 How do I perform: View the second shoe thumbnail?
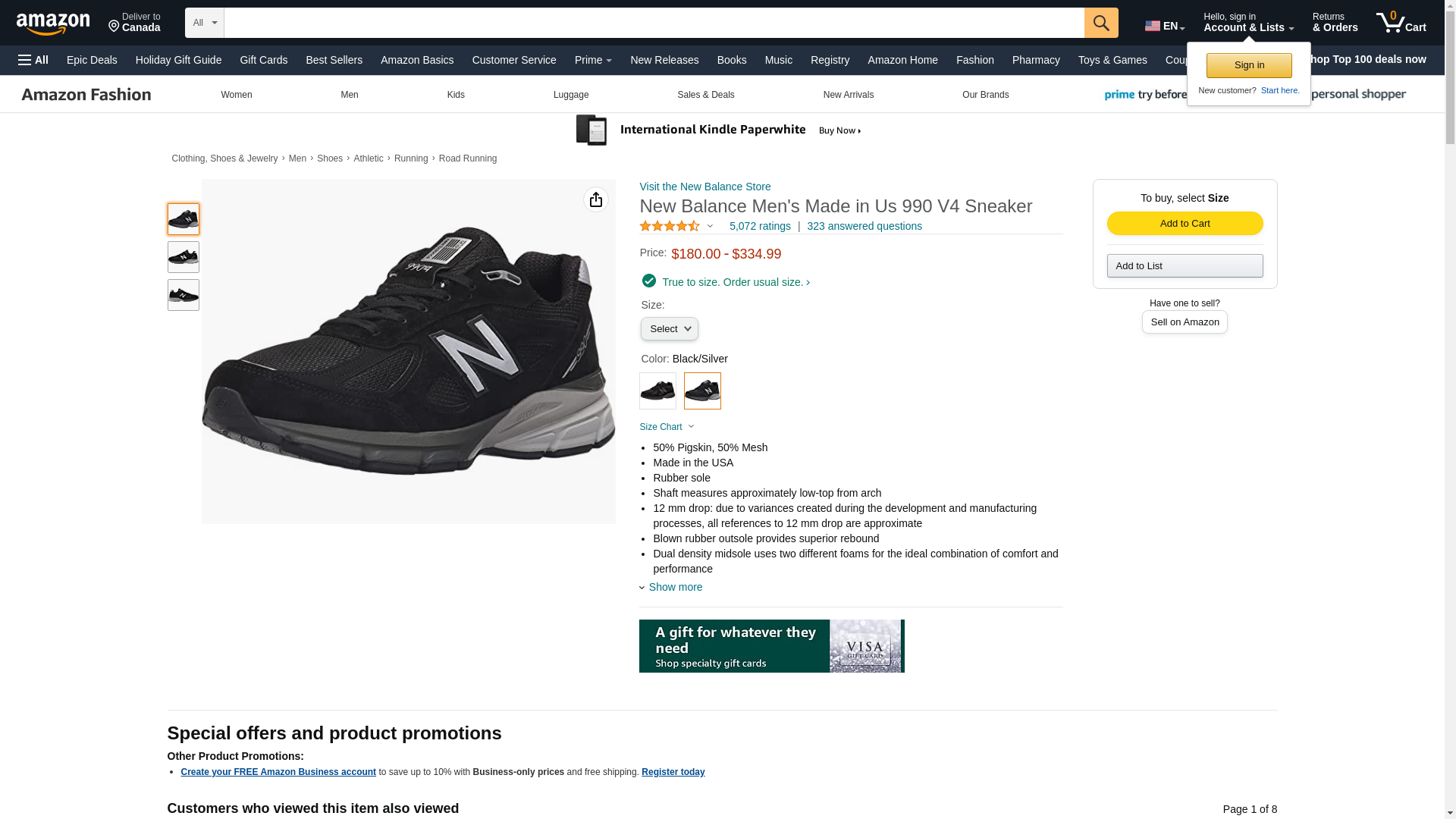coord(184,257)
